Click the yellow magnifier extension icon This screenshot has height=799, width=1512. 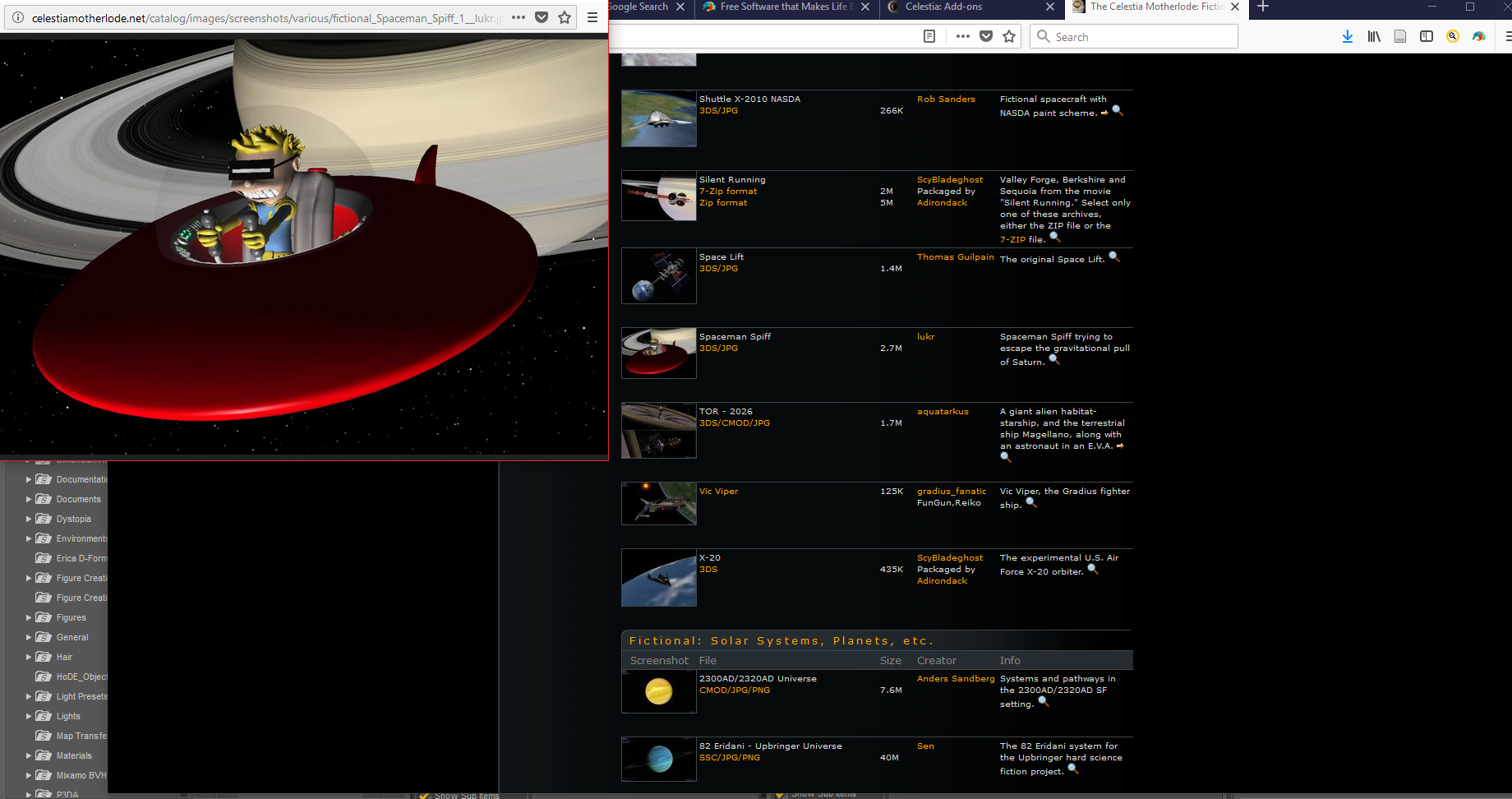pyautogui.click(x=1453, y=36)
